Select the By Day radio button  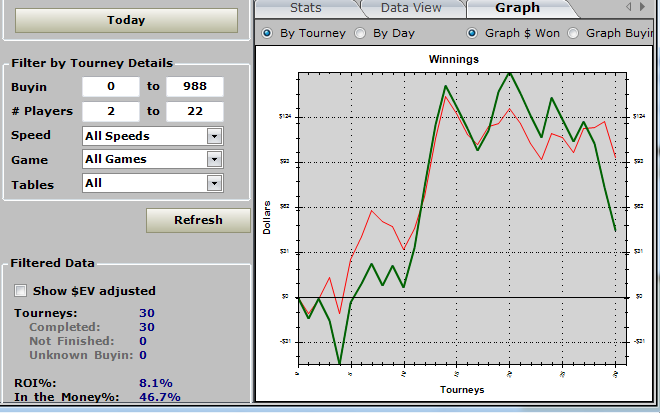360,33
